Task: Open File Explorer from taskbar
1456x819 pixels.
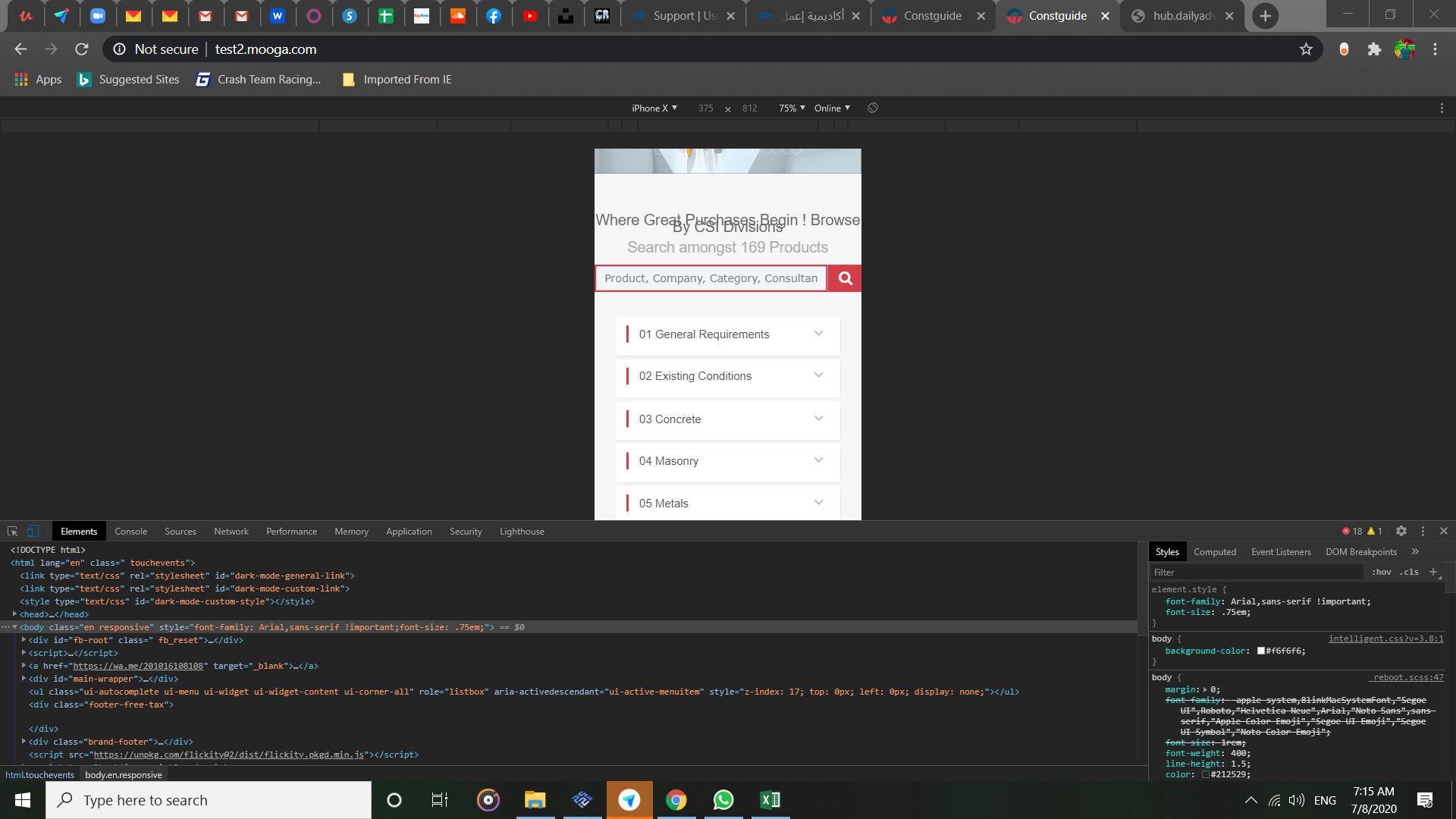Action: 535,800
